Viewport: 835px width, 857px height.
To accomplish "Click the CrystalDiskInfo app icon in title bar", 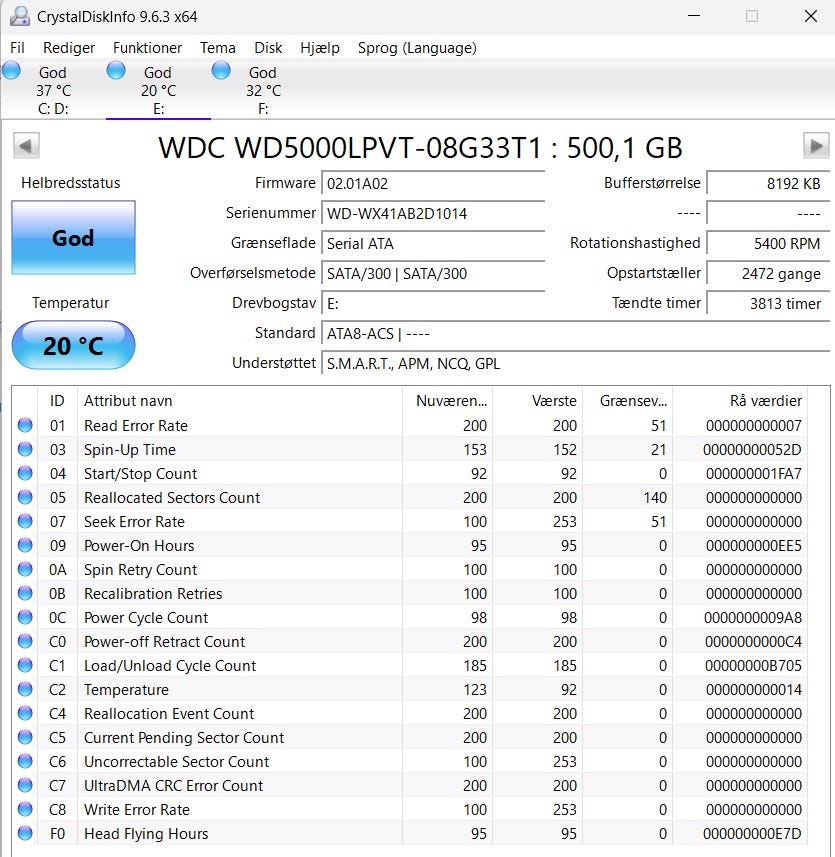I will point(18,16).
